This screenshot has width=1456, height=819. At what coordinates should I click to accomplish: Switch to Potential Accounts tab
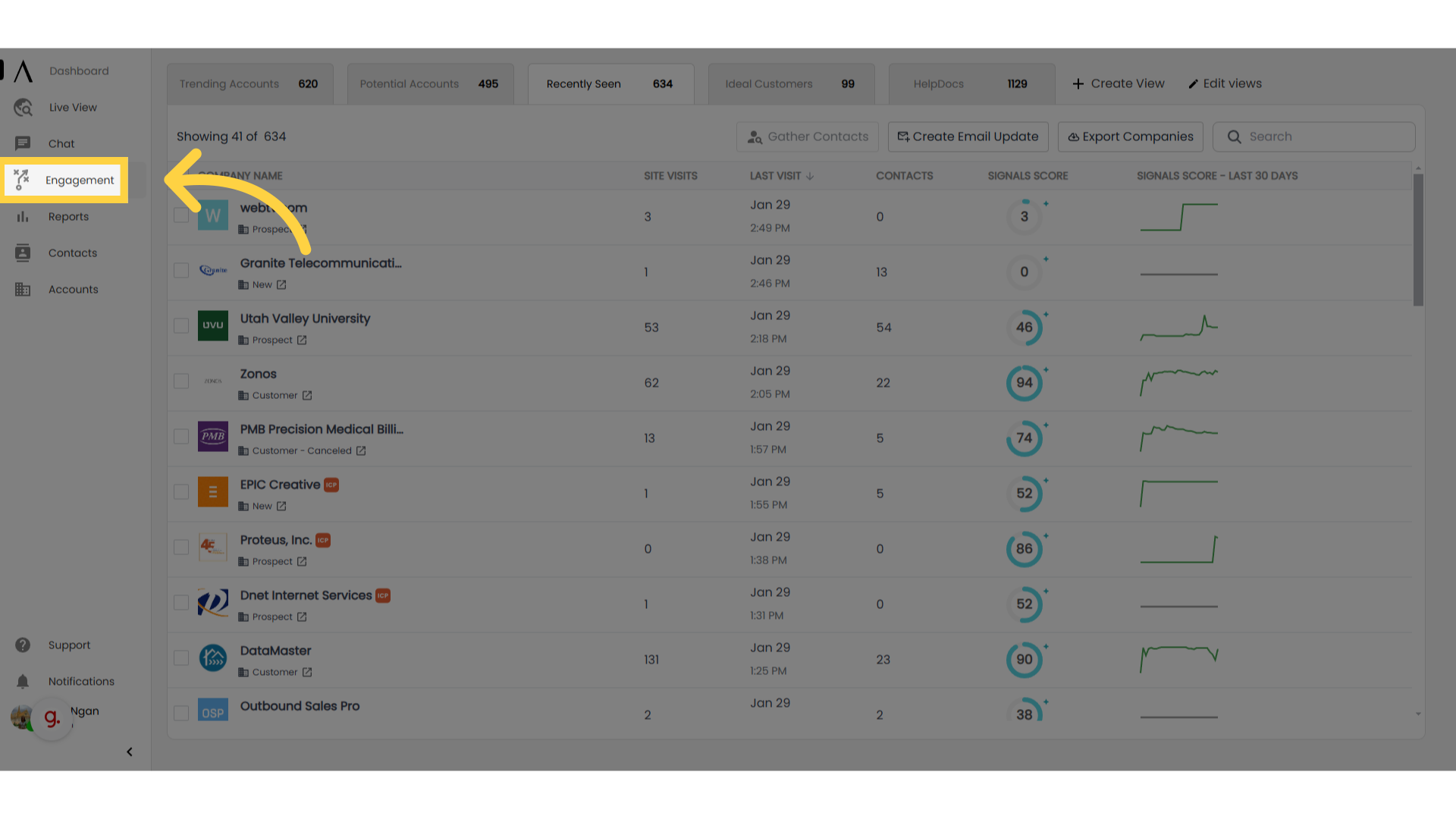pos(430,84)
